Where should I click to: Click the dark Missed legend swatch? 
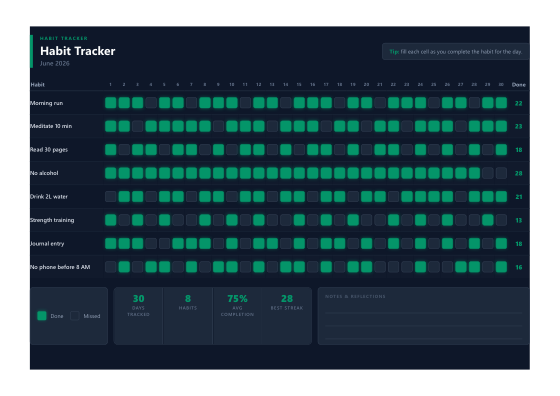click(x=75, y=316)
